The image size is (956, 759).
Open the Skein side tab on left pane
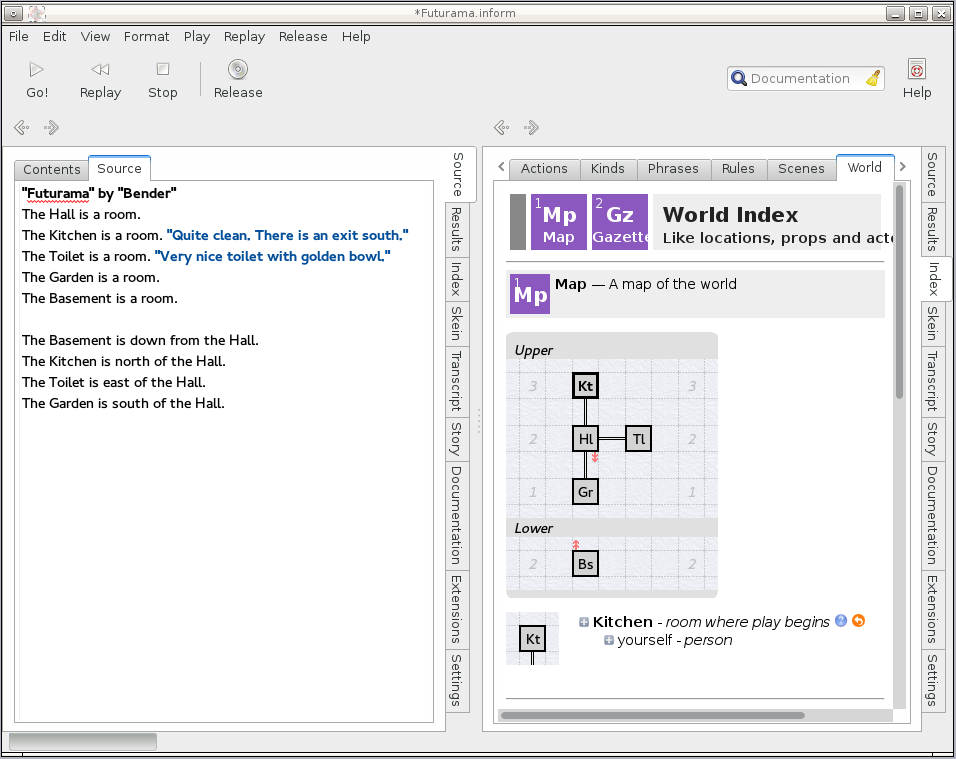[457, 324]
